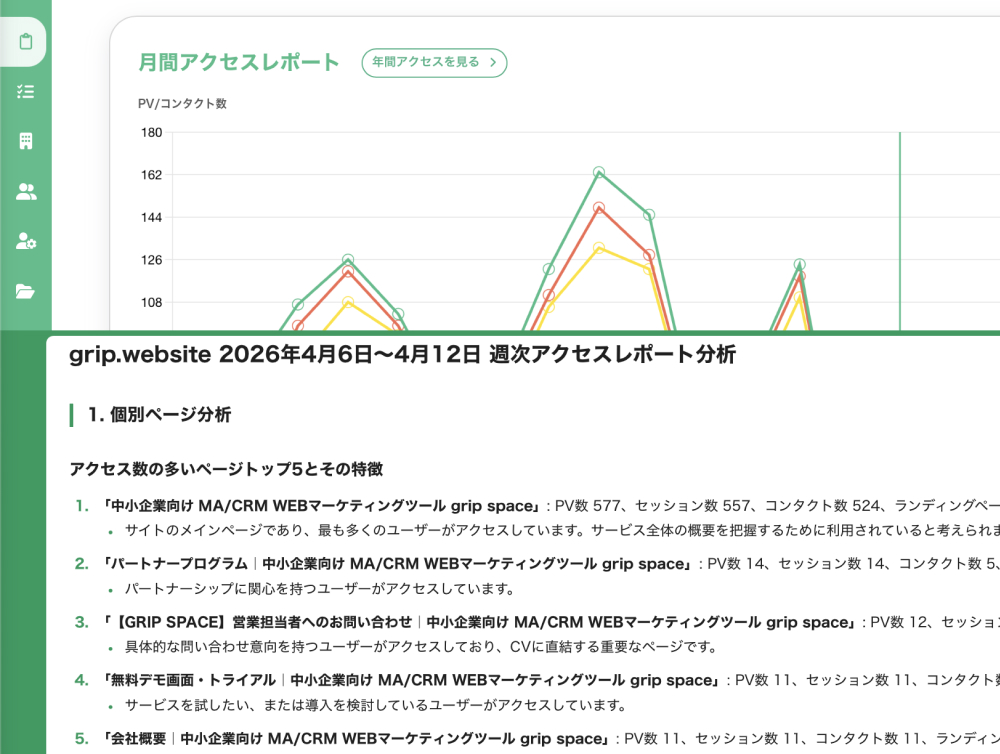
Task: Click a yellow line data point on the chart
Action: coord(600,246)
